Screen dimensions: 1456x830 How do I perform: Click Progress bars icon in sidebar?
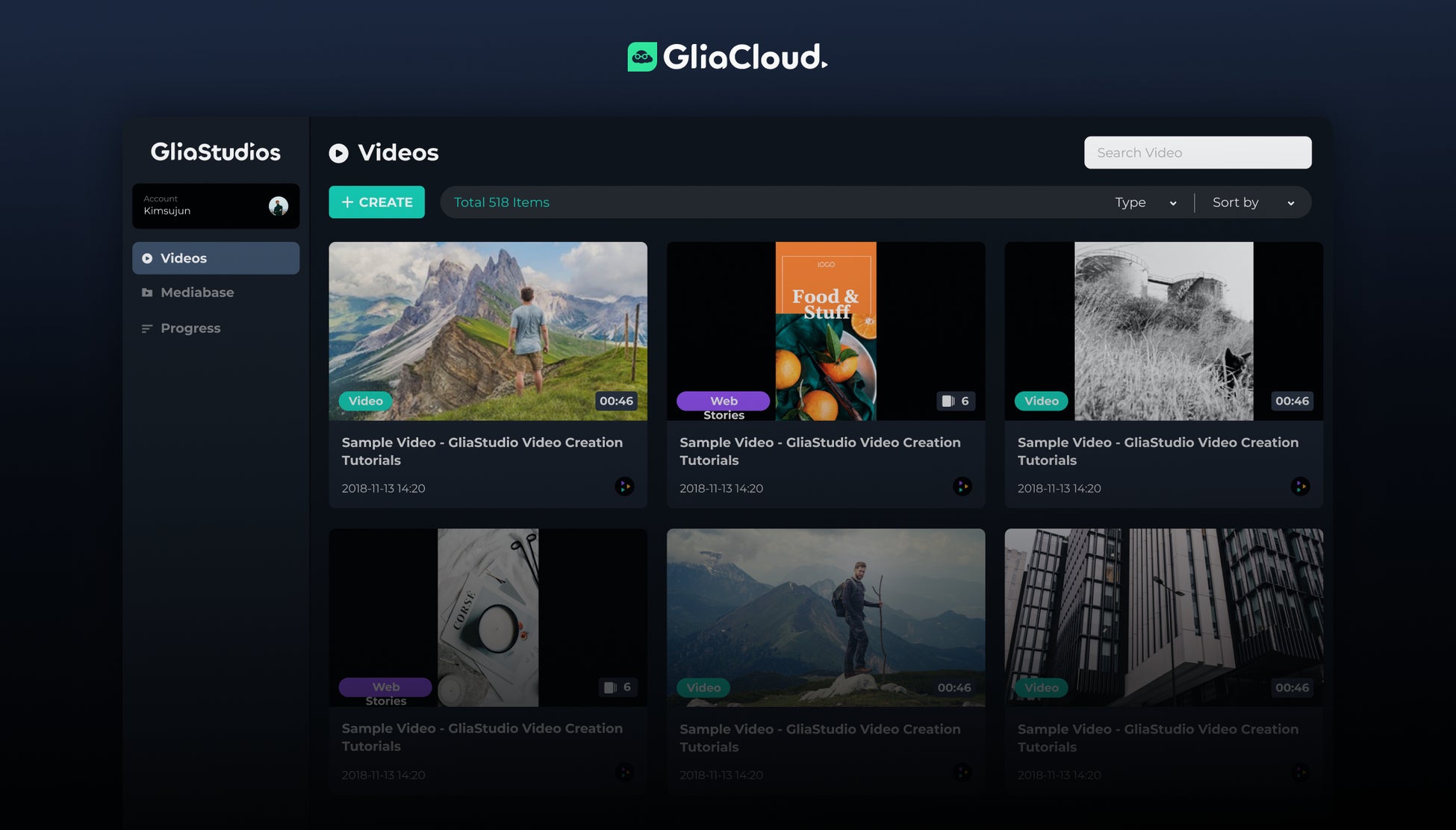(x=147, y=328)
